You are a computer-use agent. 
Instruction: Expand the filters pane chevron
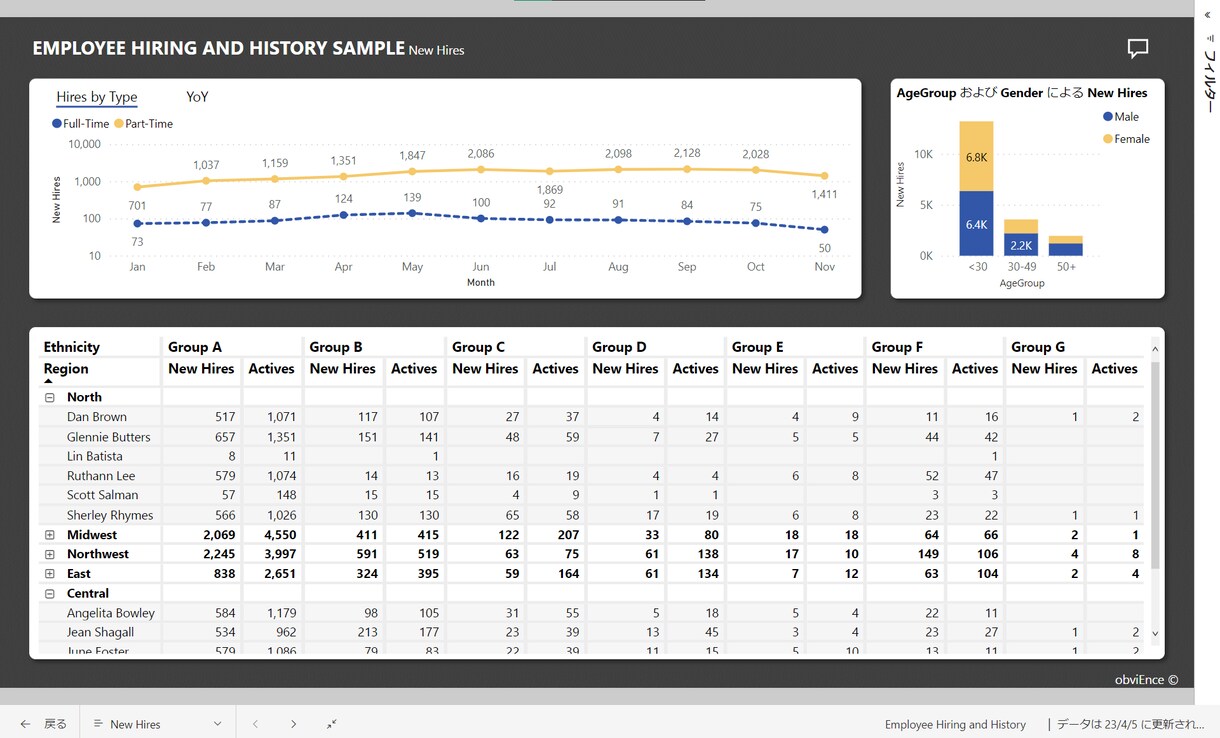[1208, 15]
